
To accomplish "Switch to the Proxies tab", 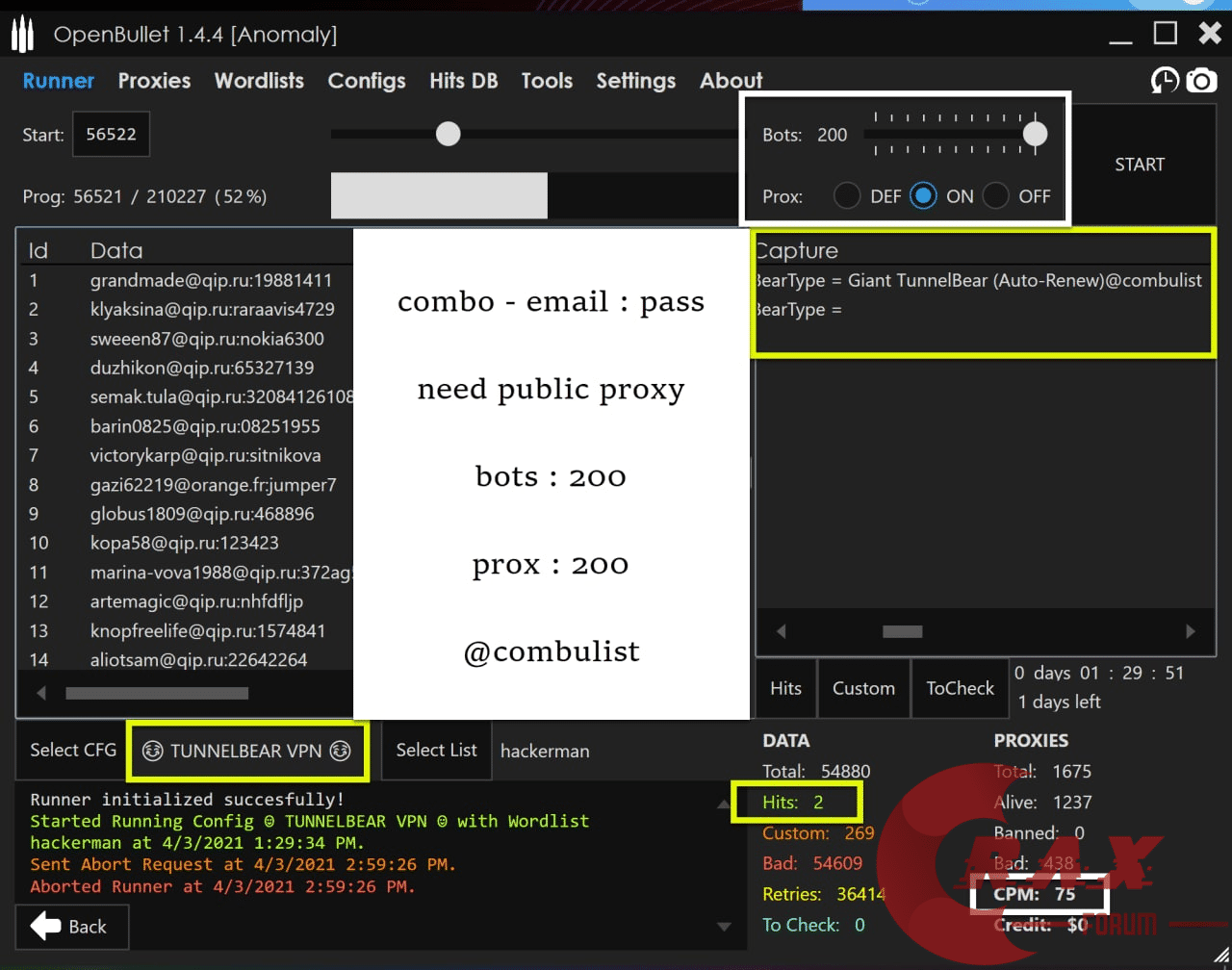I will click(x=154, y=81).
